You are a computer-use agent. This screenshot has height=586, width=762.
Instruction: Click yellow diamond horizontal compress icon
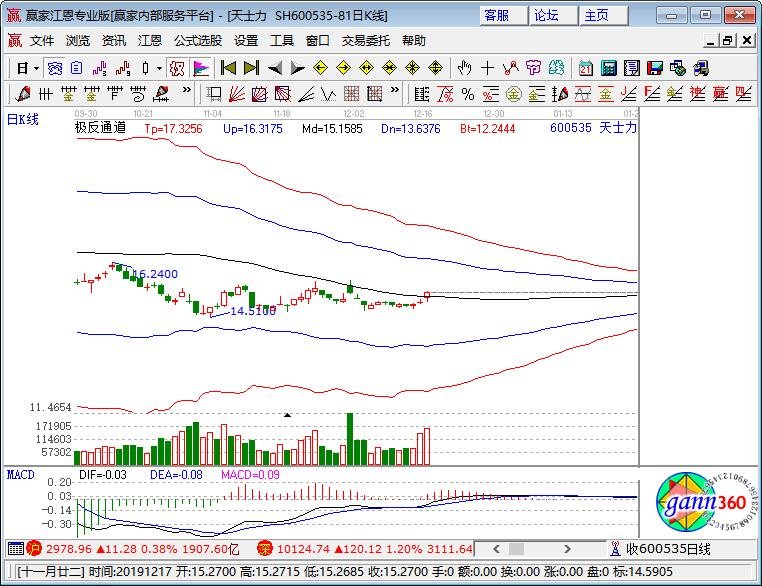pyautogui.click(x=390, y=68)
